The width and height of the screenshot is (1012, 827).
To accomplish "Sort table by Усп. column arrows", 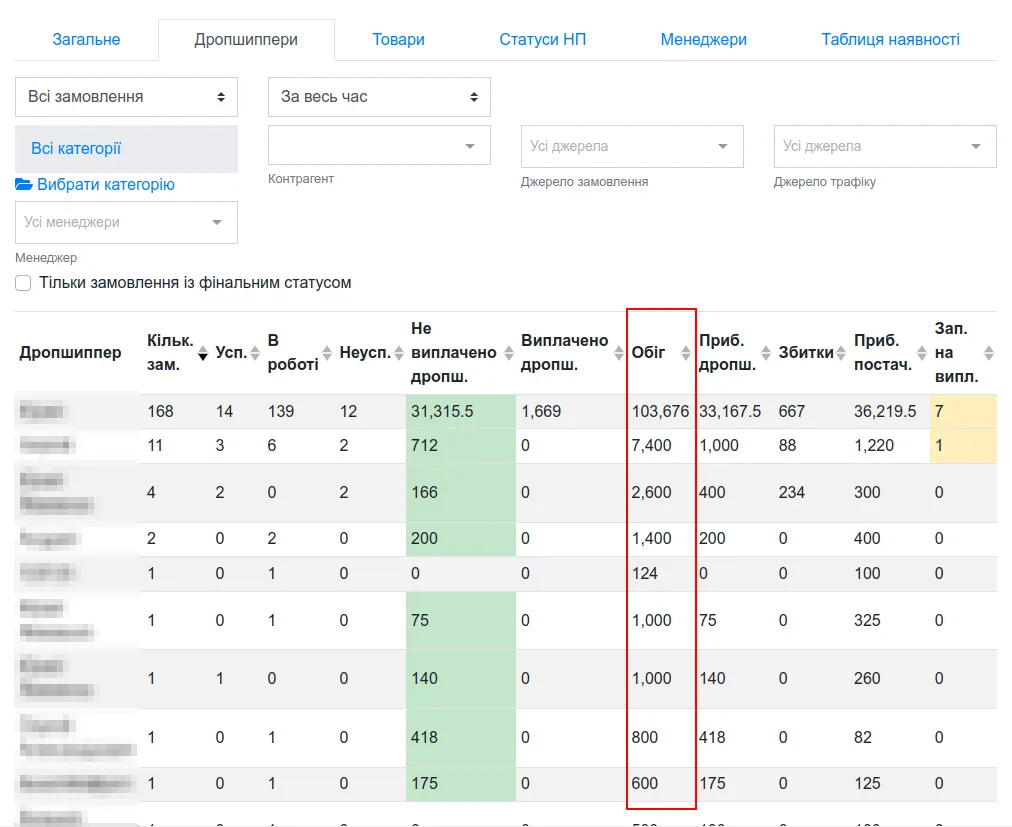I will click(255, 353).
